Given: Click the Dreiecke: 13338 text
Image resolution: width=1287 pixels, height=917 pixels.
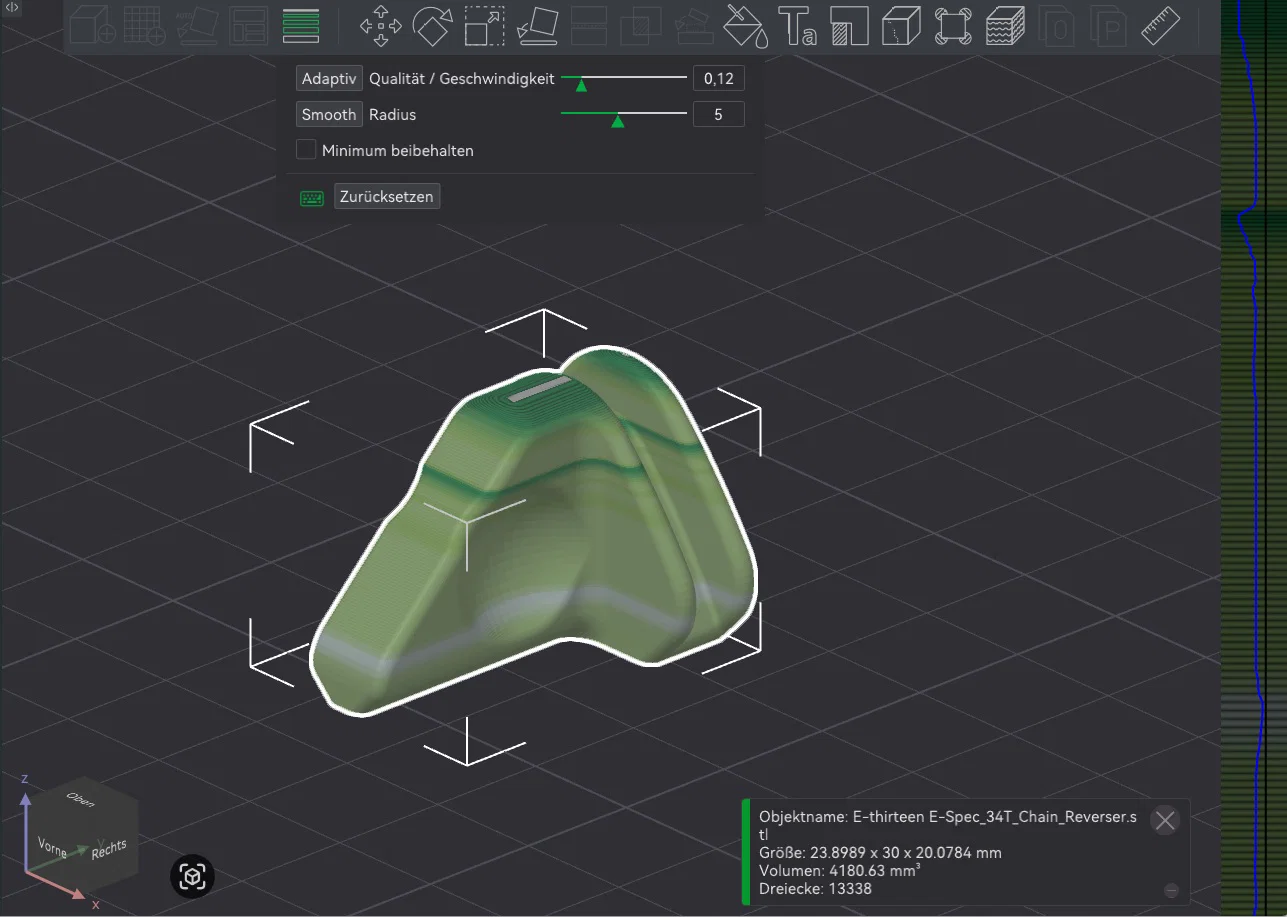Looking at the screenshot, I should pyautogui.click(x=815, y=888).
